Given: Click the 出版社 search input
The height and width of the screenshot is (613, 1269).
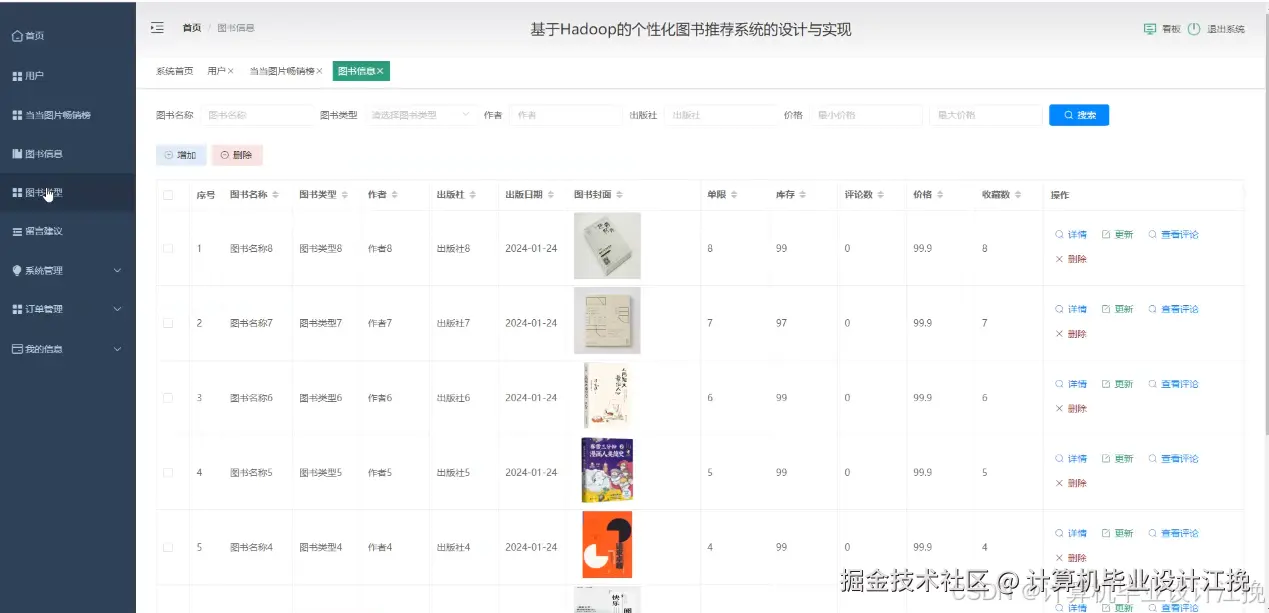Looking at the screenshot, I should [720, 115].
